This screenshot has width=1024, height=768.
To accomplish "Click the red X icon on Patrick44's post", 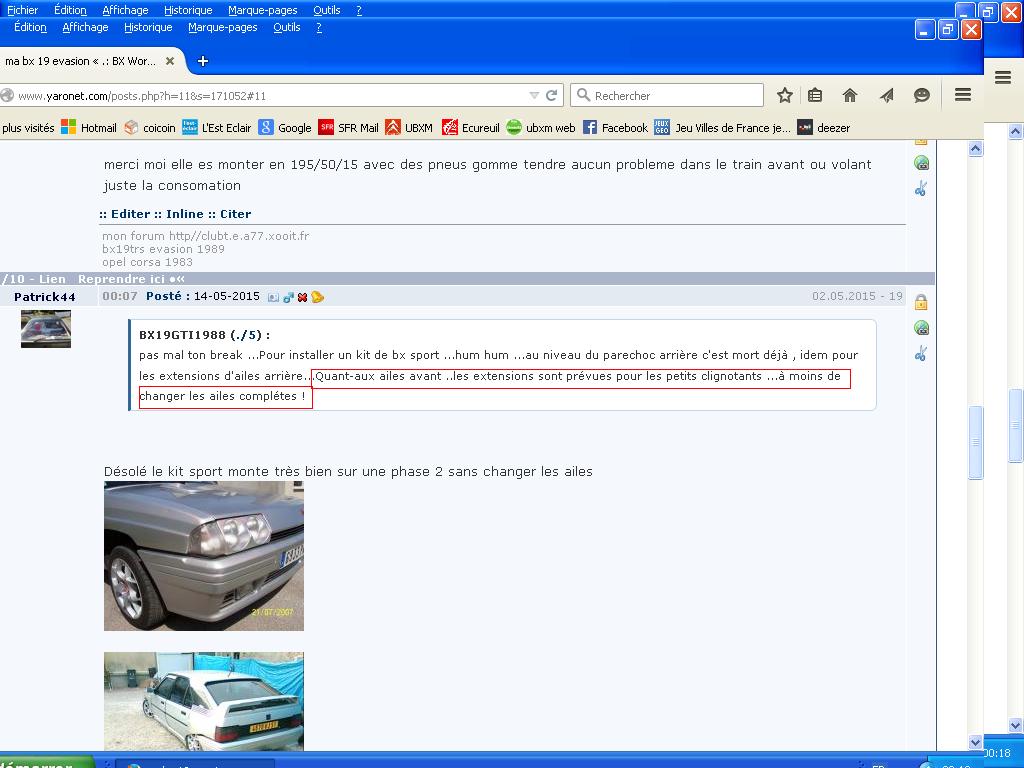I will pos(302,297).
